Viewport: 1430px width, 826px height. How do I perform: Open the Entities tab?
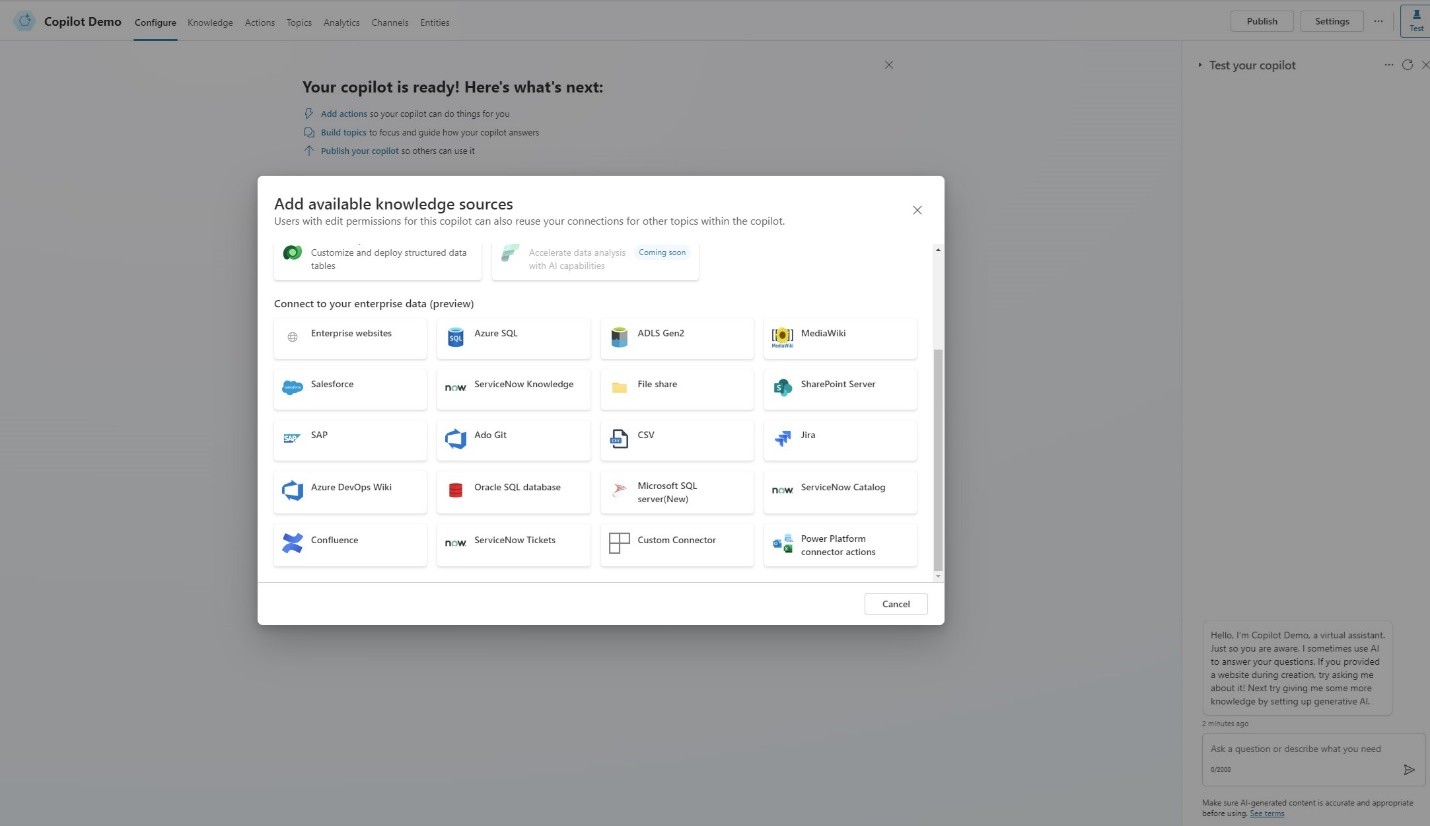pos(435,22)
